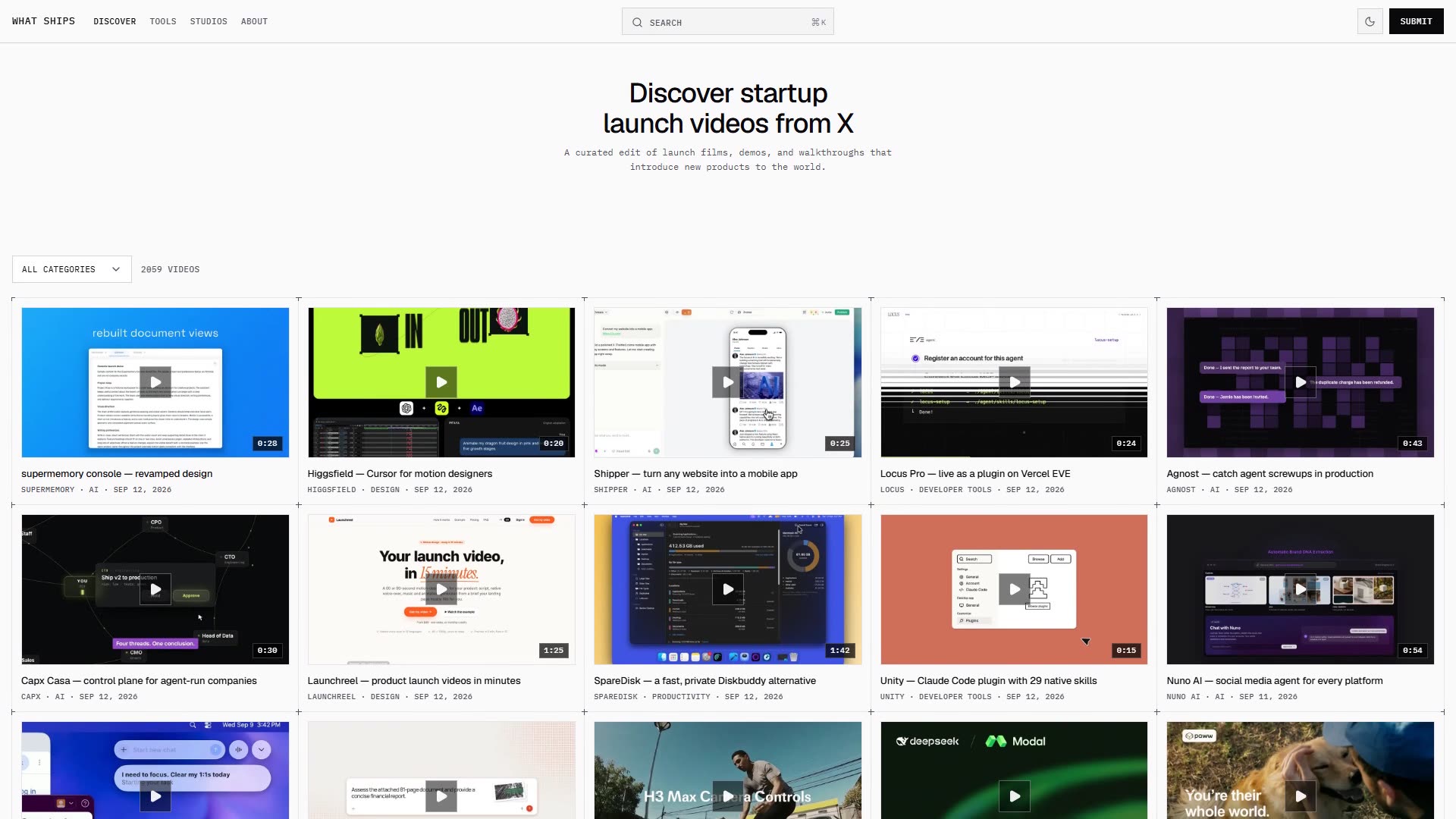Open title 'supermemory console — revamped design'
1456x819 pixels.
[x=117, y=474]
